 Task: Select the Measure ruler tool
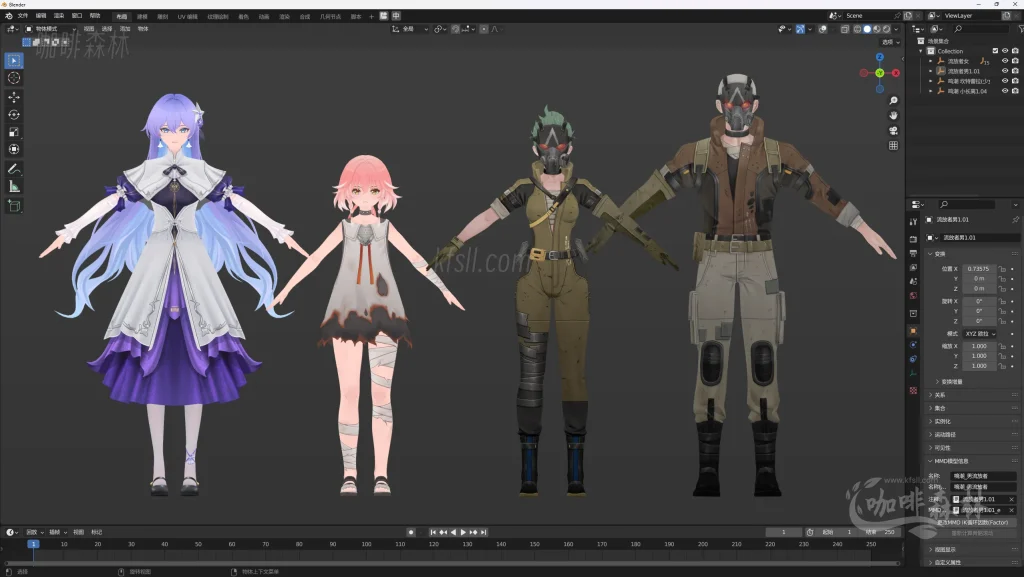(14, 186)
